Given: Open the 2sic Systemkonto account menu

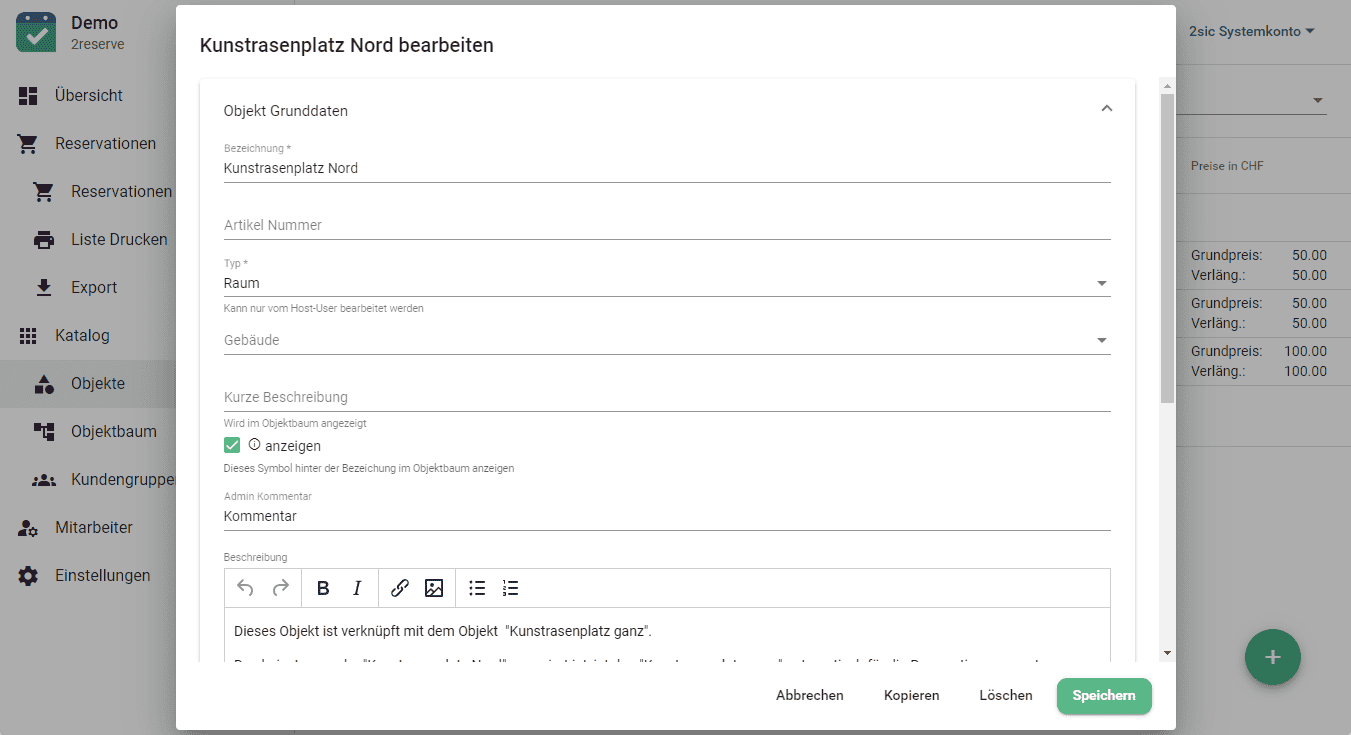Looking at the screenshot, I should (1251, 31).
